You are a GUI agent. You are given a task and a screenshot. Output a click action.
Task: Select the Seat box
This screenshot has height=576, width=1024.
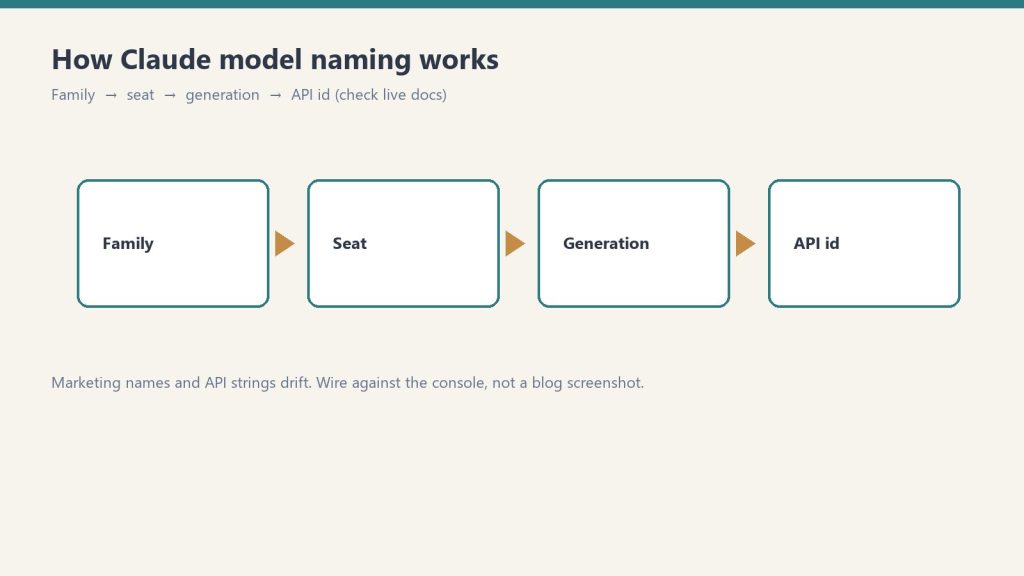click(404, 244)
